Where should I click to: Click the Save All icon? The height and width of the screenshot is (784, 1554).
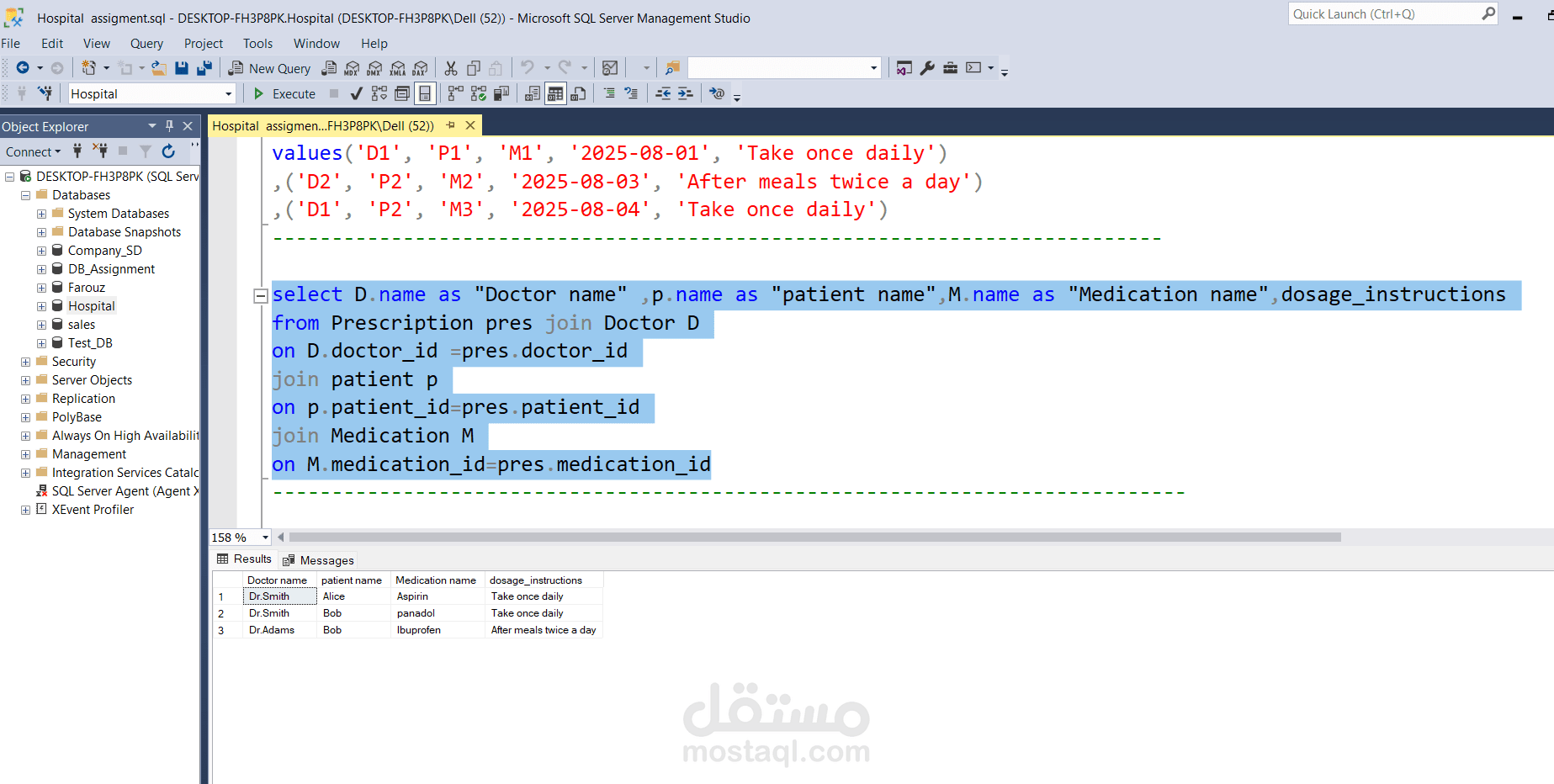(204, 68)
